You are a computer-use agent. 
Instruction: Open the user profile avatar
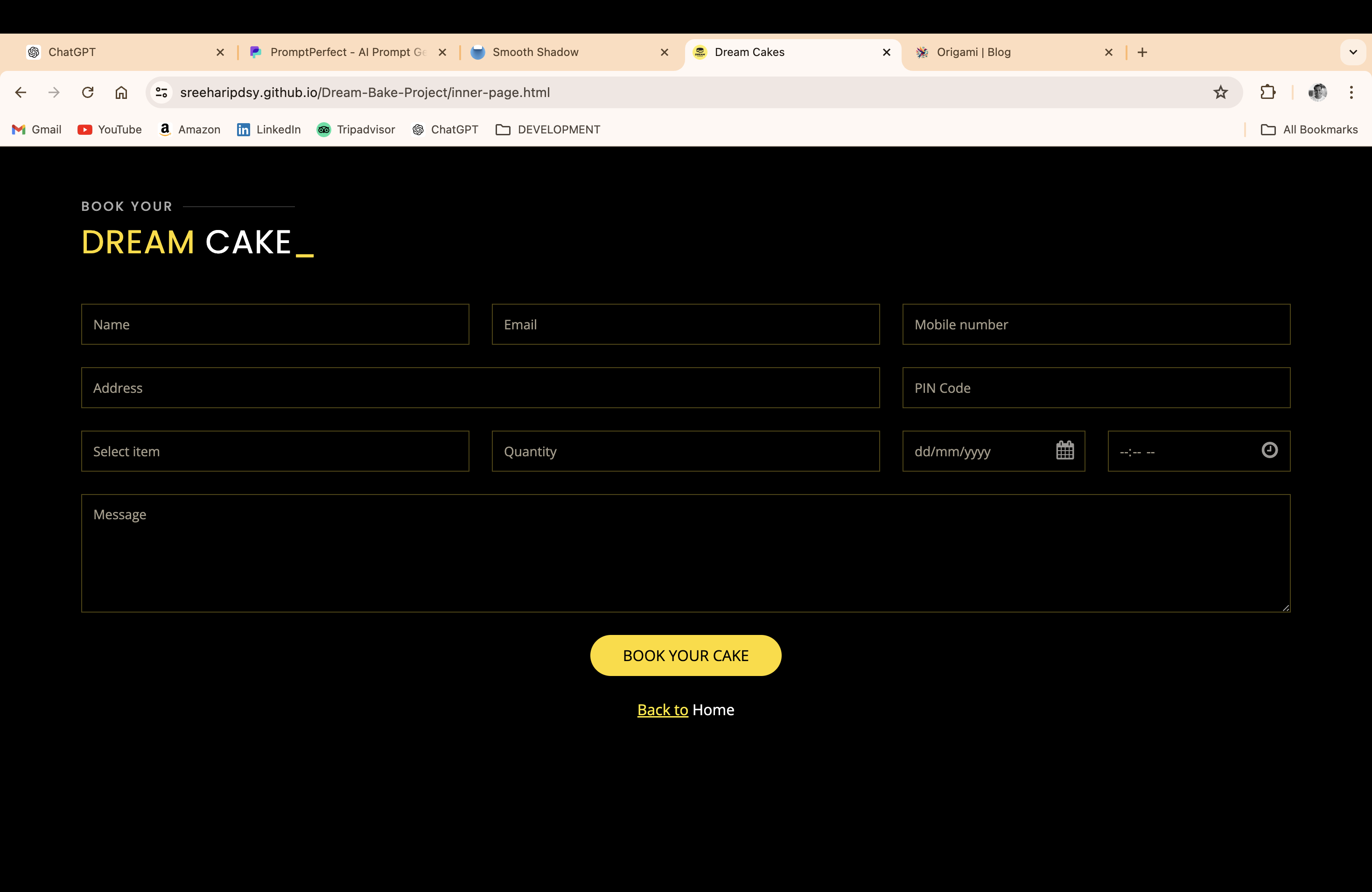click(1317, 92)
